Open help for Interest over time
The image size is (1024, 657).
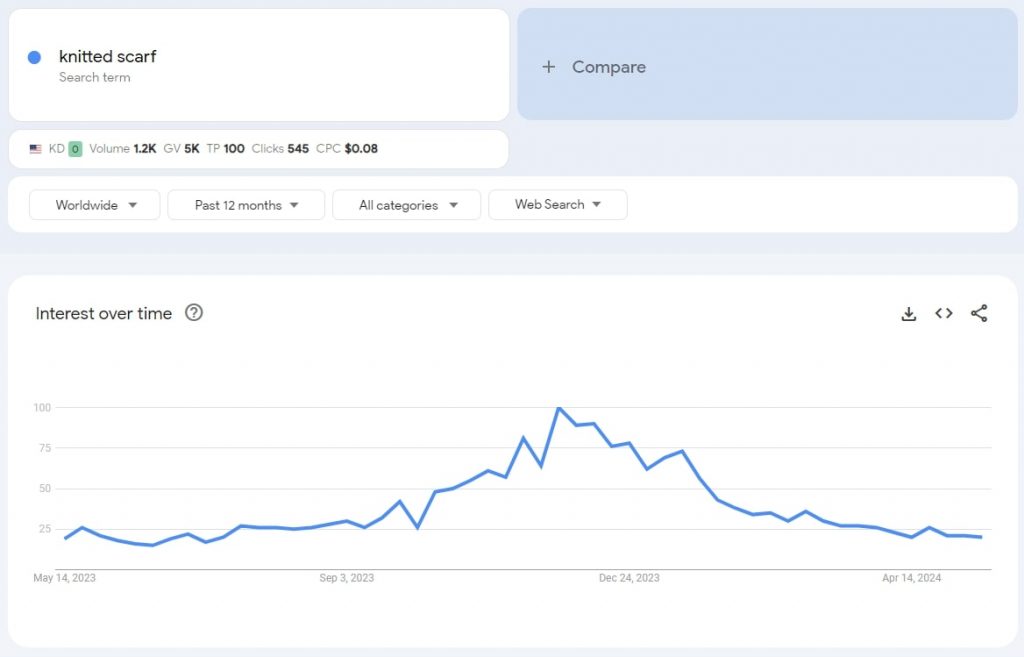(194, 313)
